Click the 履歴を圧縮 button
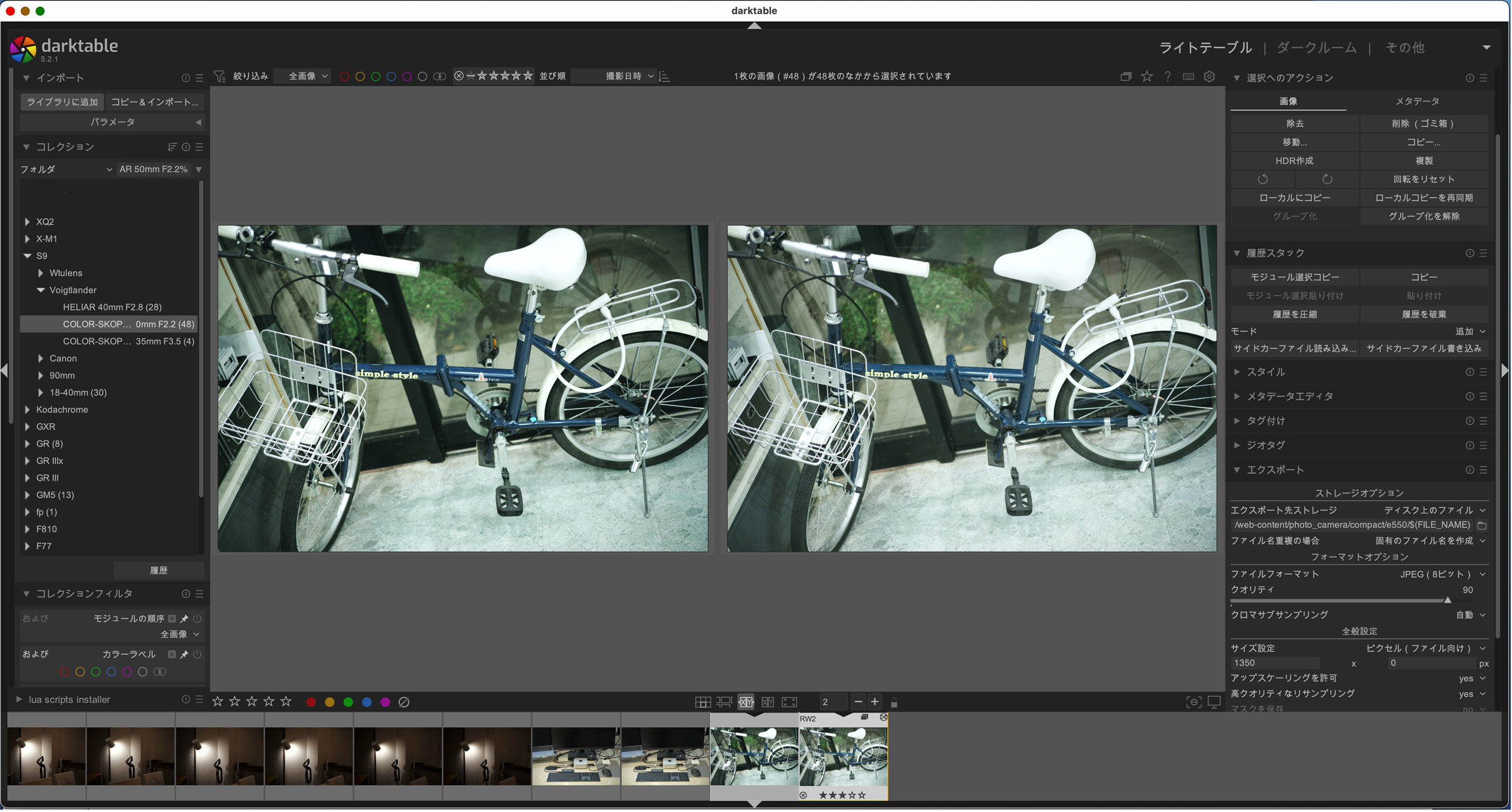1512x812 pixels. click(x=1296, y=314)
